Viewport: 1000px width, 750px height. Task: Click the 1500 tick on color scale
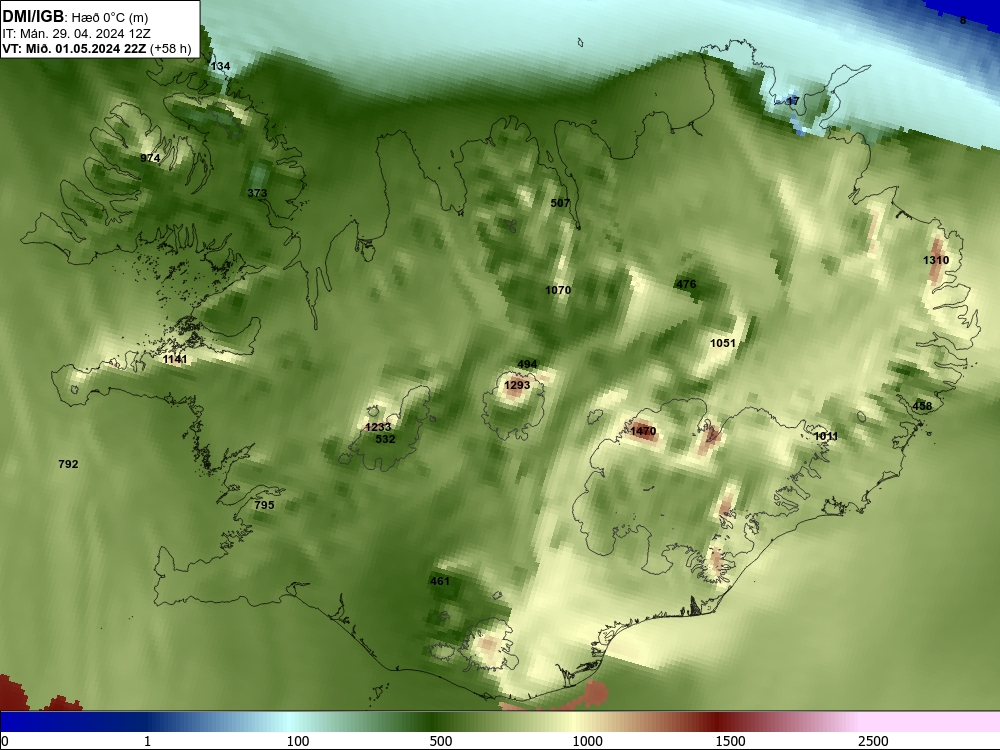point(730,741)
